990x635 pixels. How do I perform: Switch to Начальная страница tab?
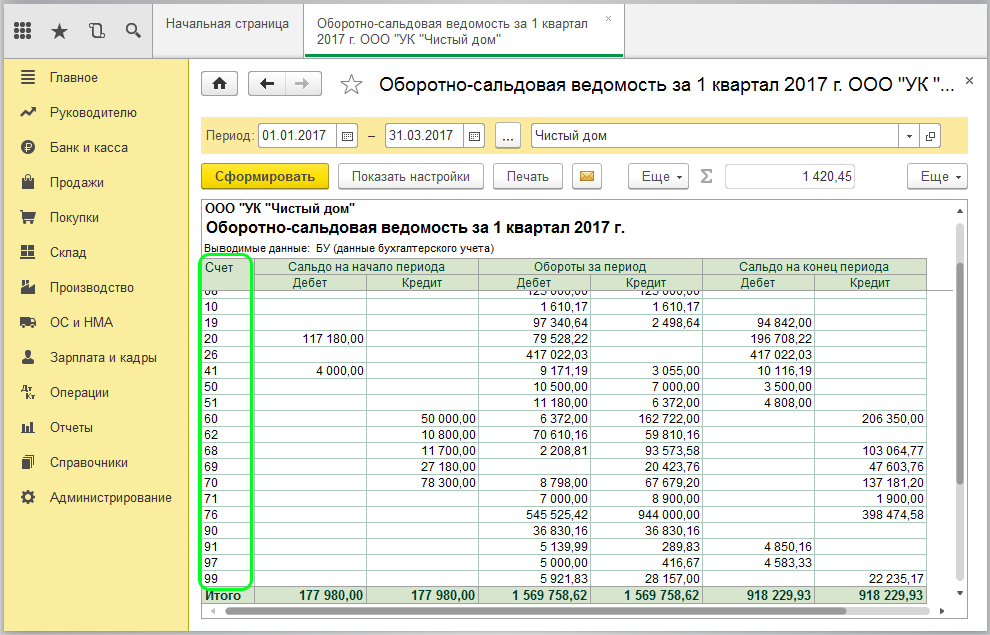[227, 23]
